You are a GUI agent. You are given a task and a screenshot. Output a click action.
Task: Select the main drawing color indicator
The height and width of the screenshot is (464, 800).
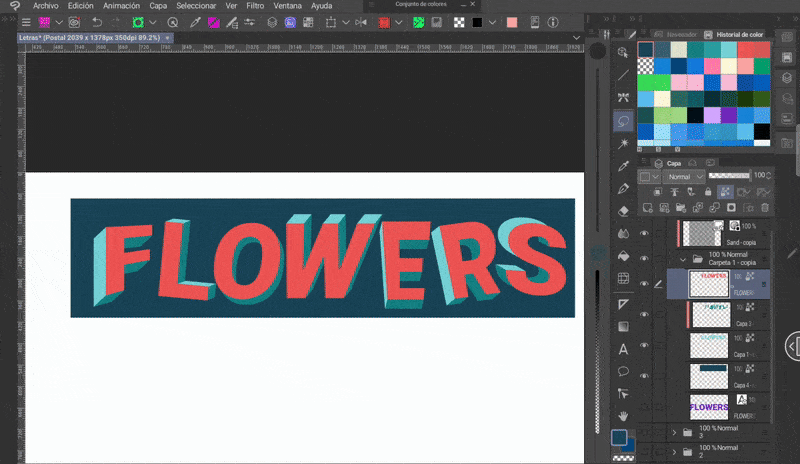[619, 437]
